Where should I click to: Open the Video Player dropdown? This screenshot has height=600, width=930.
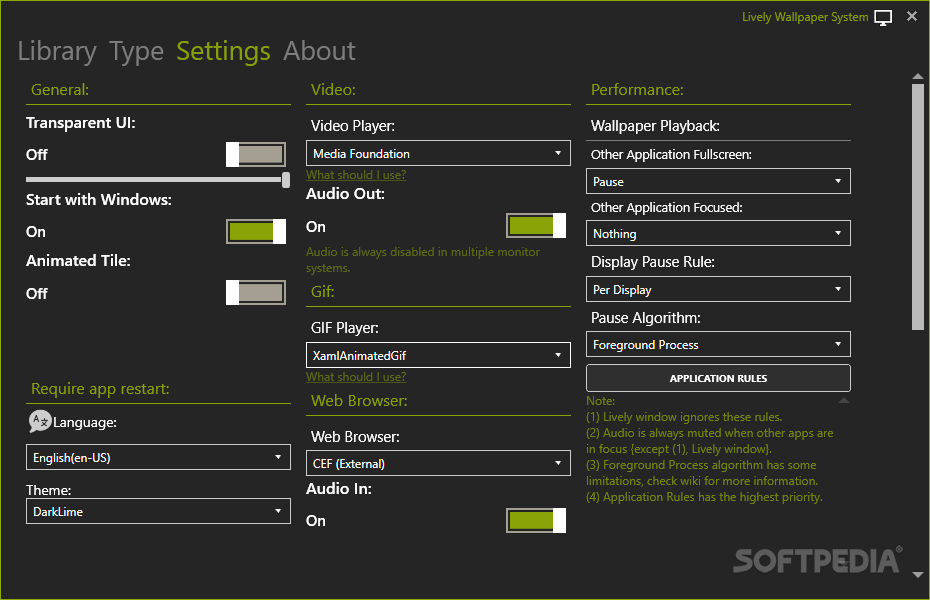click(x=438, y=153)
